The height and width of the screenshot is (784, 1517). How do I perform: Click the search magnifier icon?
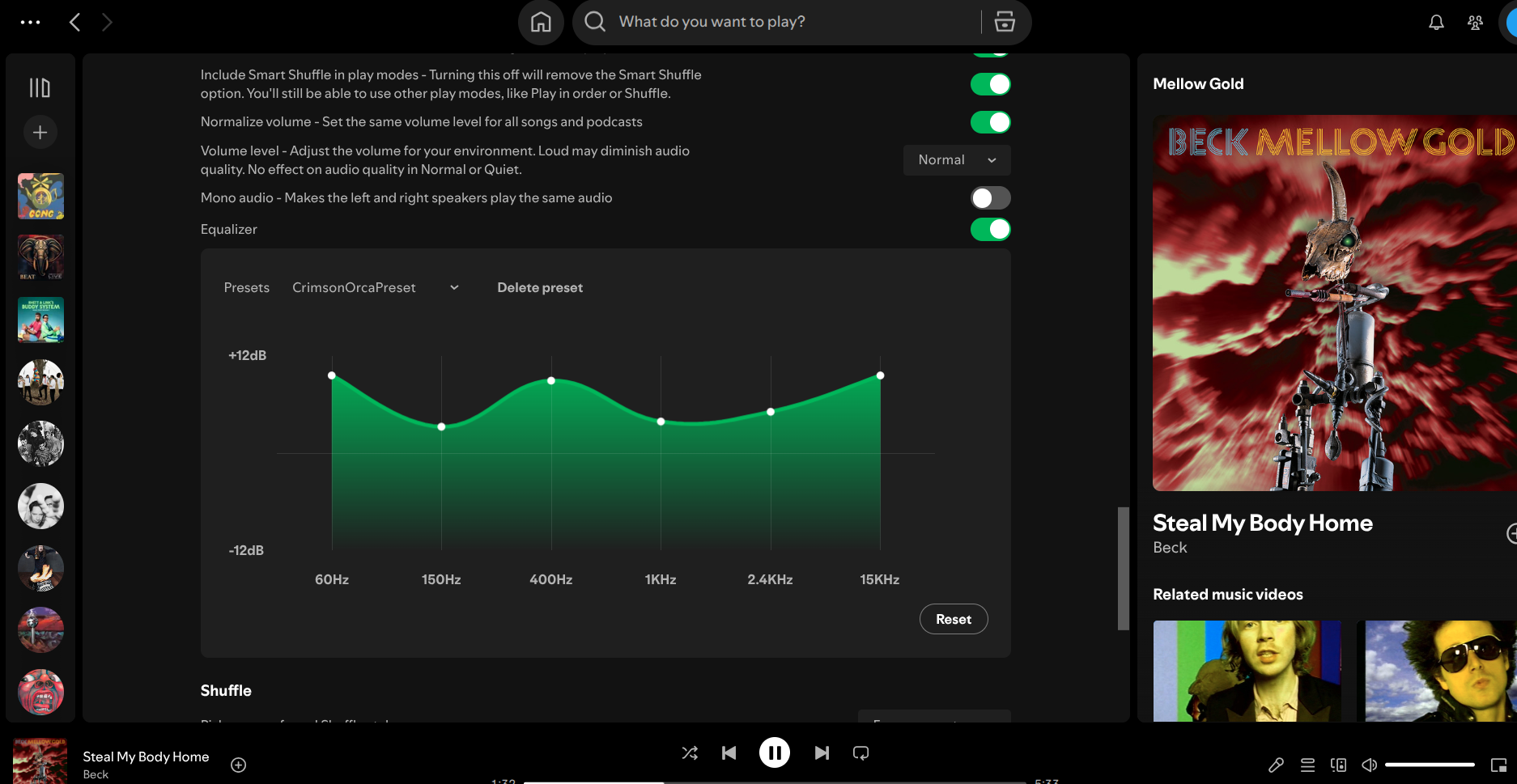(x=595, y=22)
